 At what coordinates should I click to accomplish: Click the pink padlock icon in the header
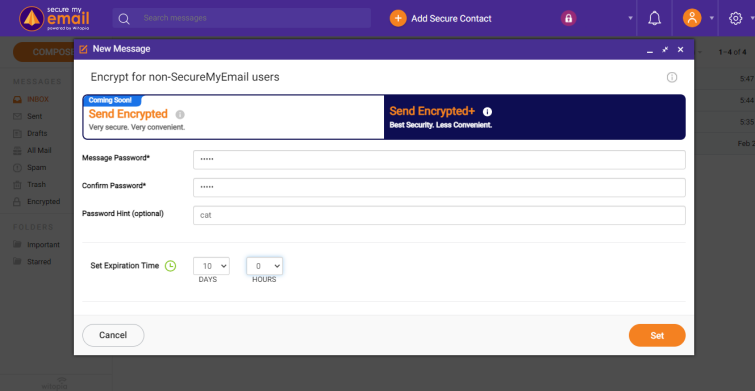tap(568, 18)
